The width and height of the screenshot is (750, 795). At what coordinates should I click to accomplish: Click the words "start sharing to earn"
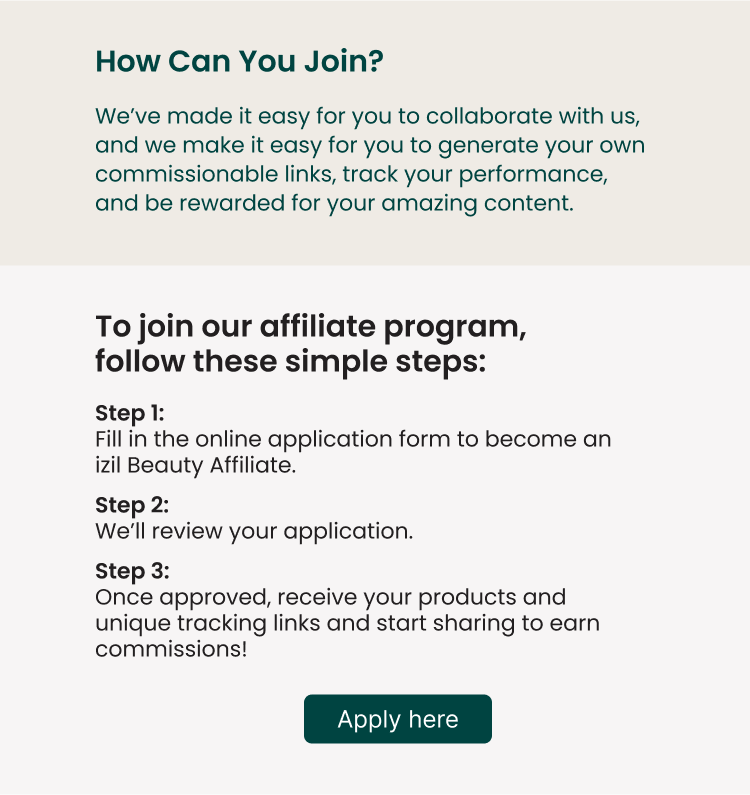point(488,624)
